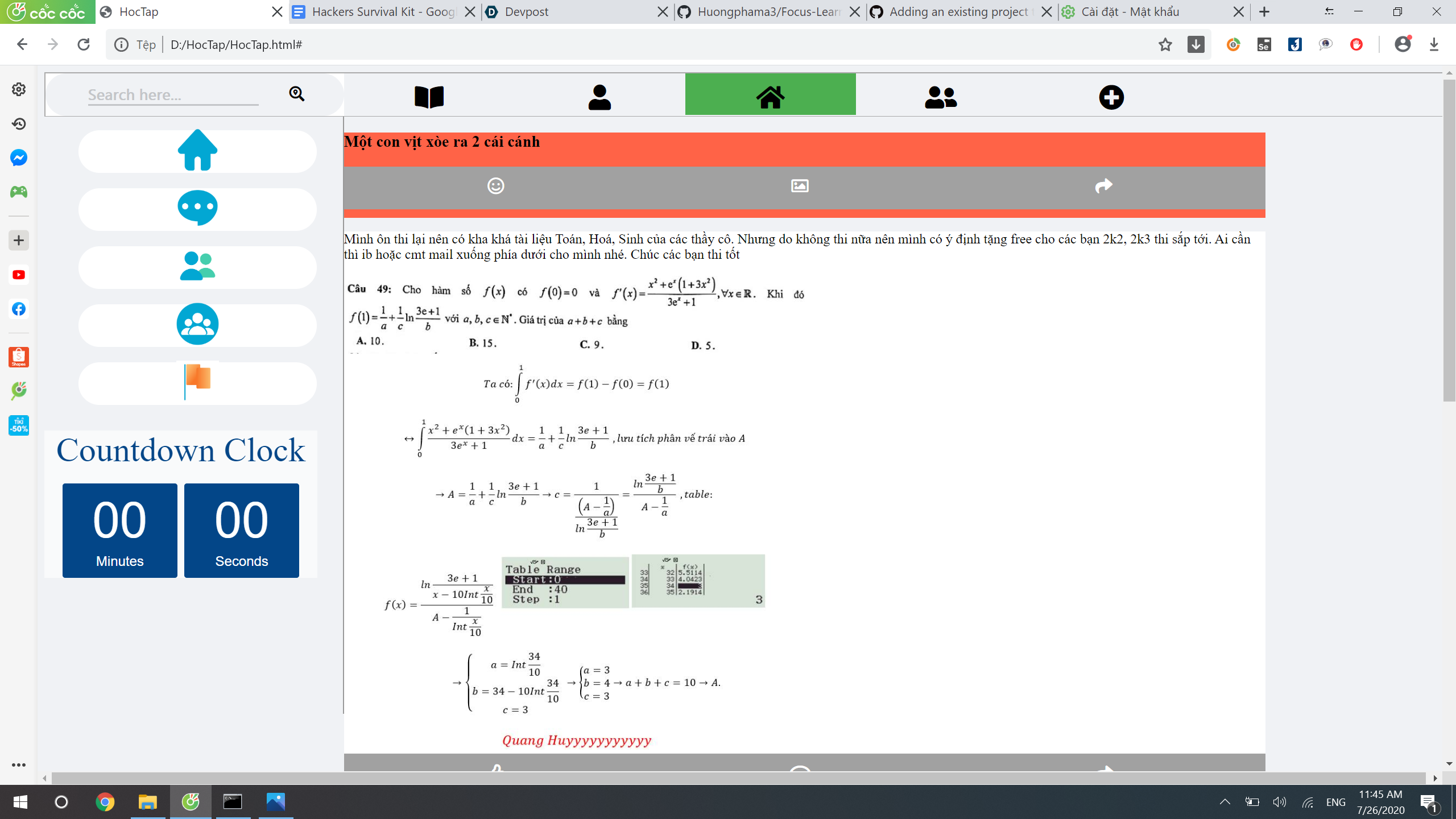Open the blue-green two-people sidebar button

click(x=197, y=267)
